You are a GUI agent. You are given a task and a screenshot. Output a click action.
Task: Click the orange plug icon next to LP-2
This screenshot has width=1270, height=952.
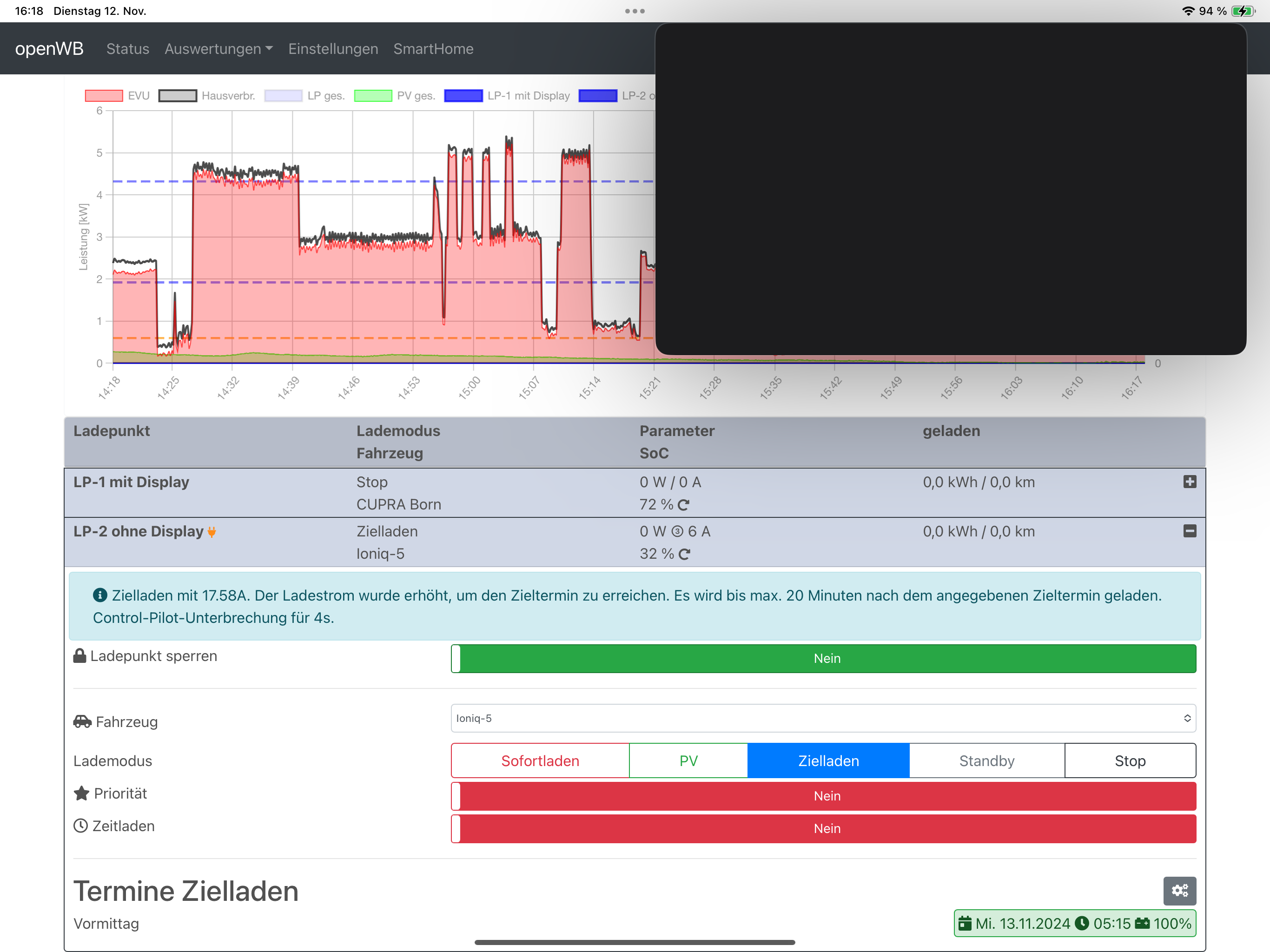[212, 532]
